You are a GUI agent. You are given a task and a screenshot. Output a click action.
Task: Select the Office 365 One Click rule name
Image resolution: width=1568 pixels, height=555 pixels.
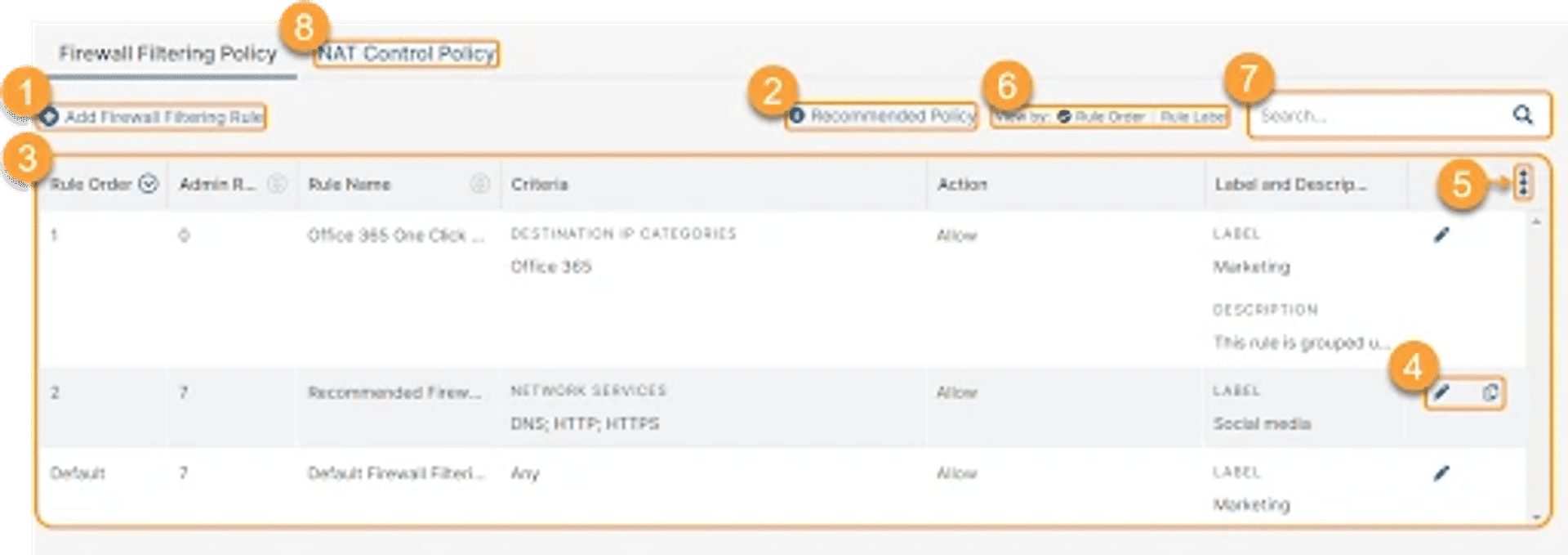point(396,235)
